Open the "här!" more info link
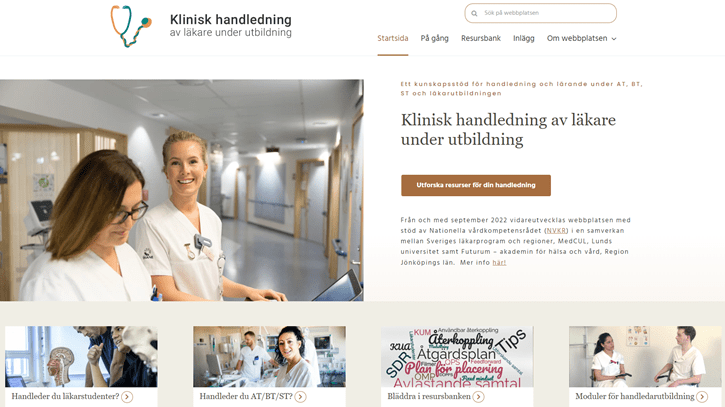 click(x=499, y=262)
